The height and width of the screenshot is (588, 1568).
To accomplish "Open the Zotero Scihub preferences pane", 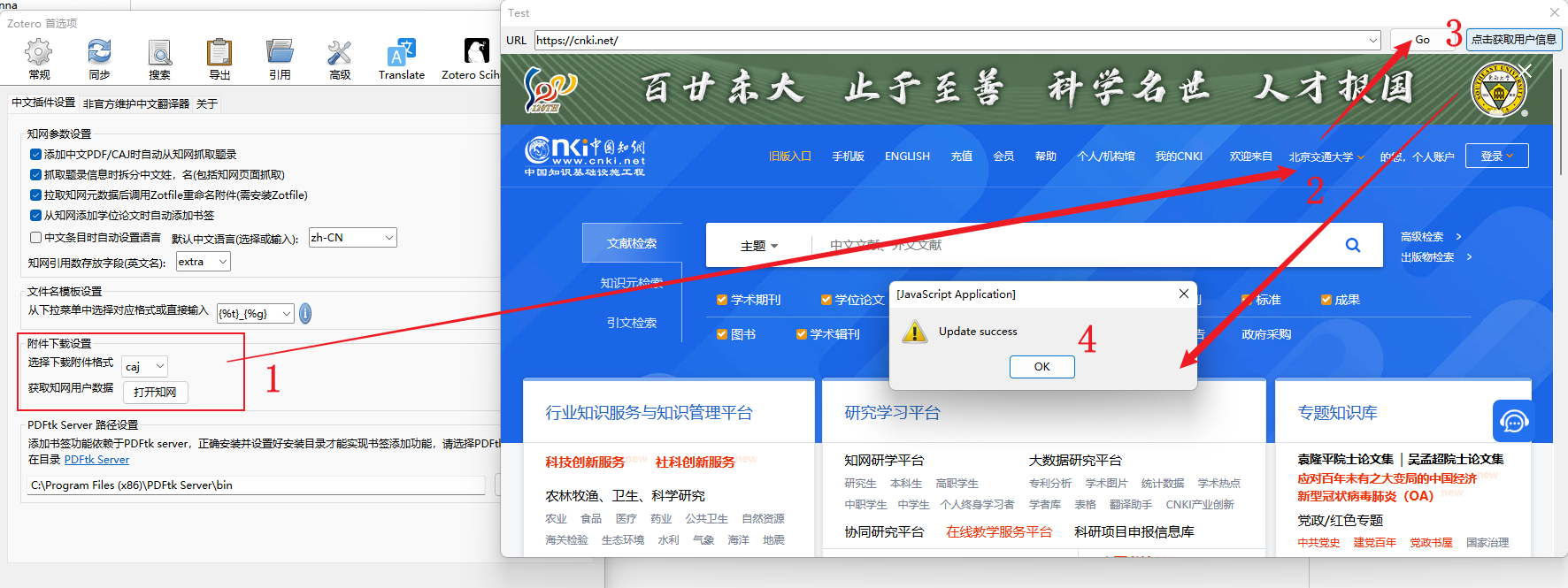I will (x=473, y=59).
